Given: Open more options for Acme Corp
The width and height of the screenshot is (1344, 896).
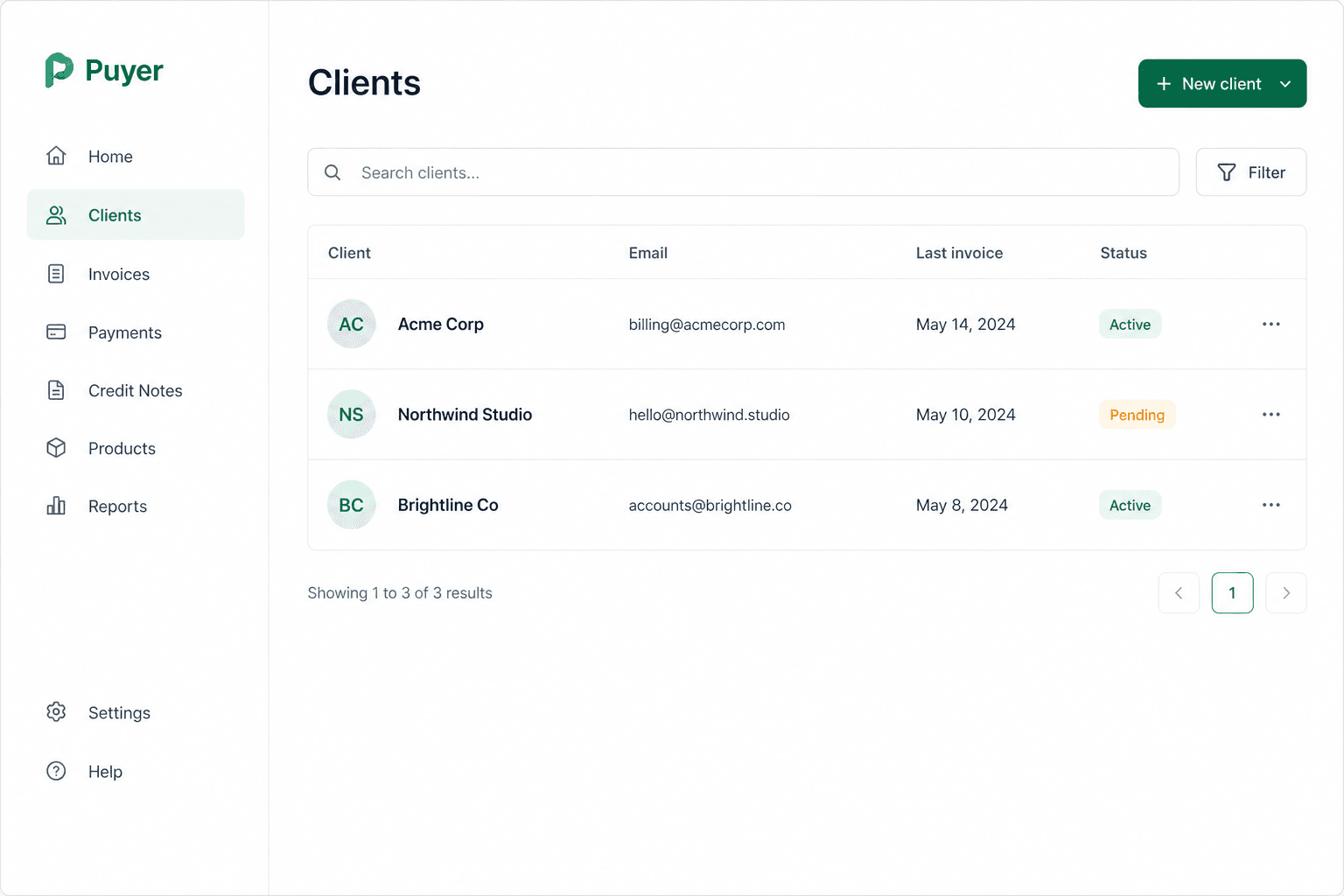Looking at the screenshot, I should (x=1271, y=324).
